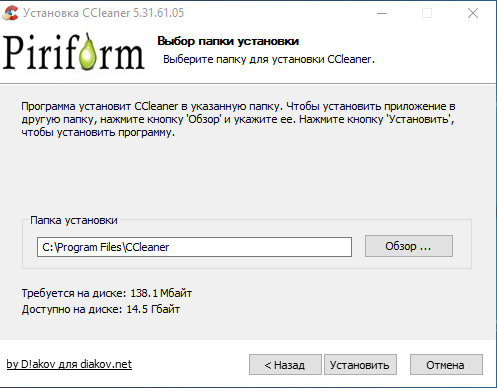This screenshot has width=497, height=388.
Task: Click the CCleaner icon in the title bar
Action: 10,13
